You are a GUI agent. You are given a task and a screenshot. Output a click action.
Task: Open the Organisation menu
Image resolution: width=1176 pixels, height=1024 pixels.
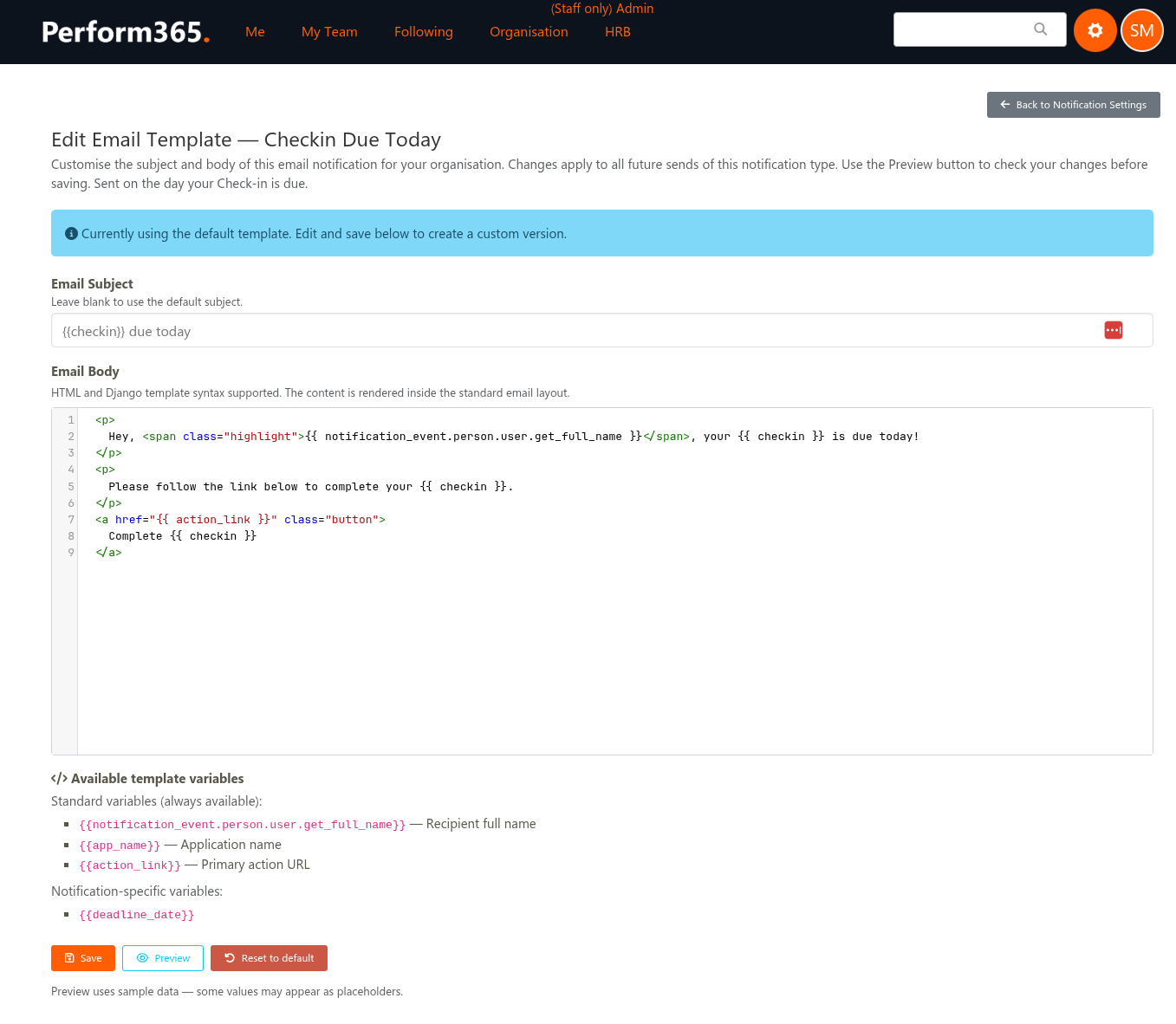click(529, 32)
